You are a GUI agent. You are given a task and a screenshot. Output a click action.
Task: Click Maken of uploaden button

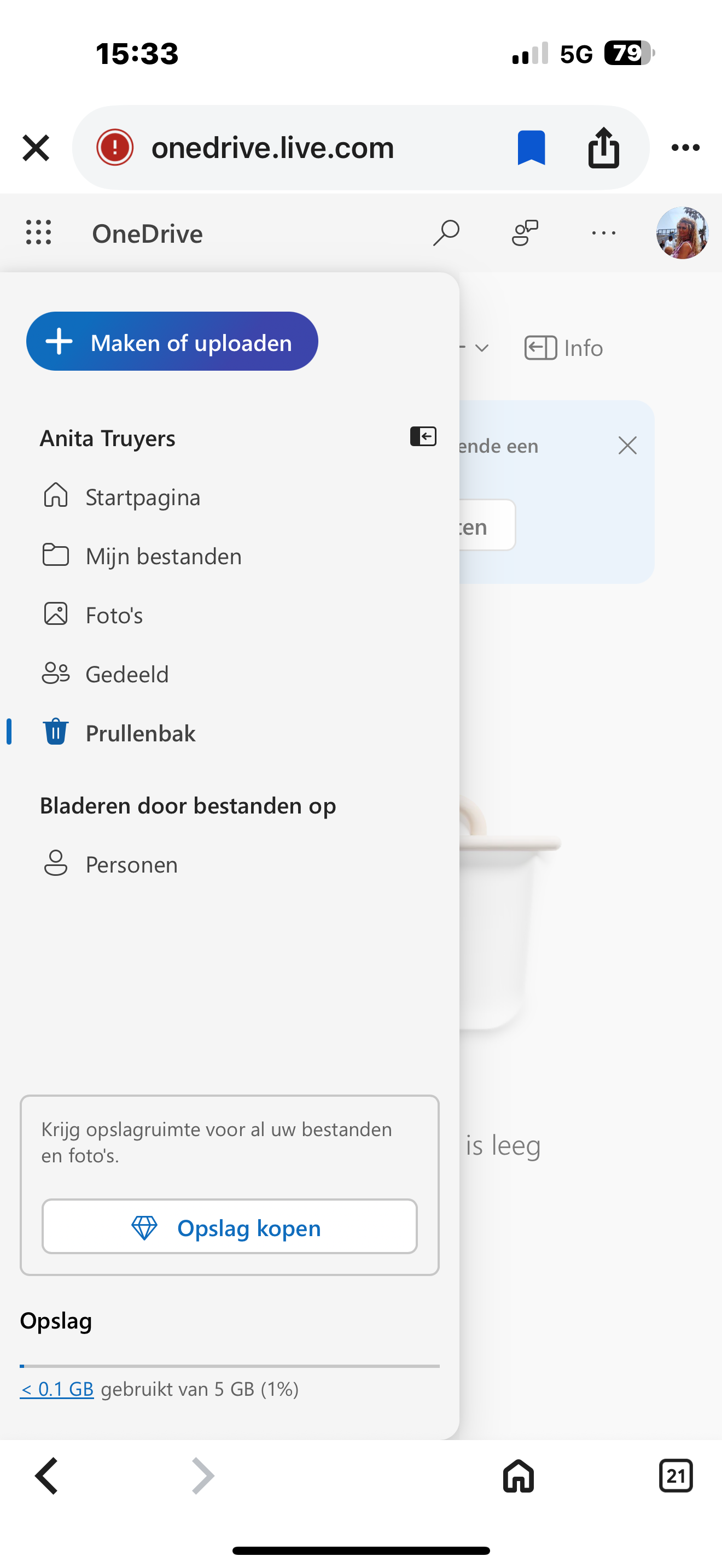tap(172, 342)
